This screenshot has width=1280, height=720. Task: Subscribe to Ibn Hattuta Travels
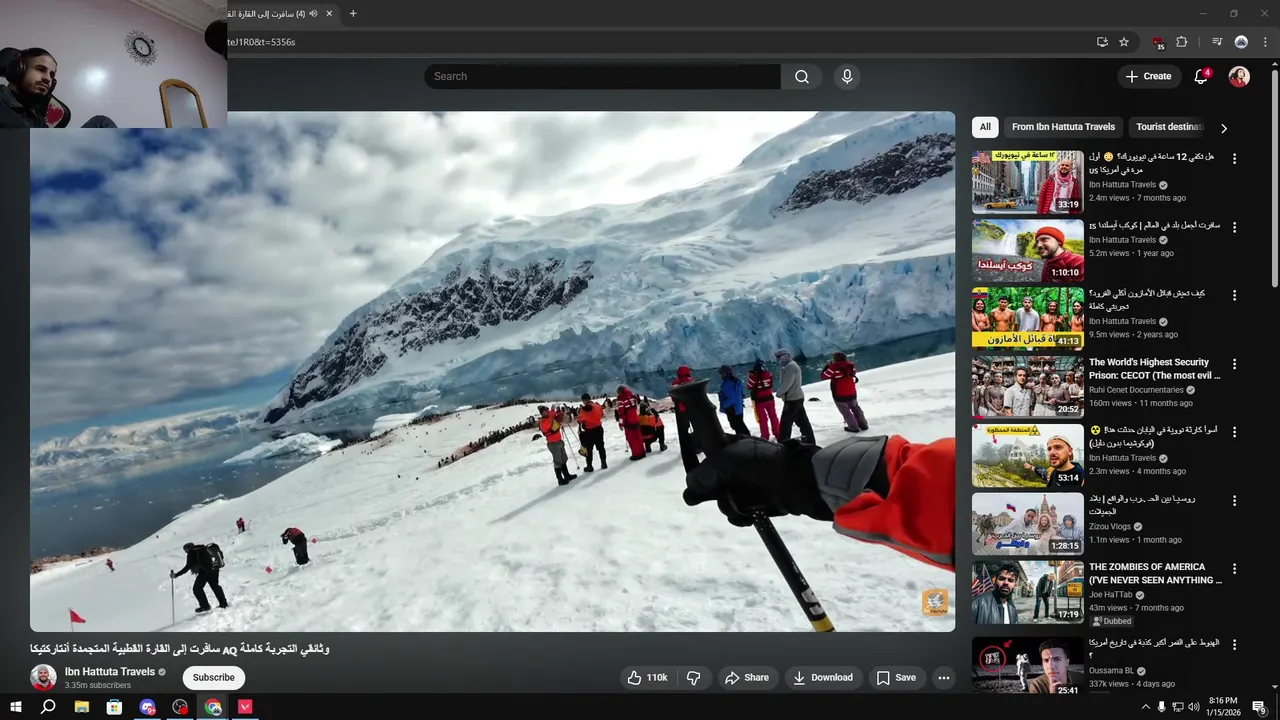point(213,678)
